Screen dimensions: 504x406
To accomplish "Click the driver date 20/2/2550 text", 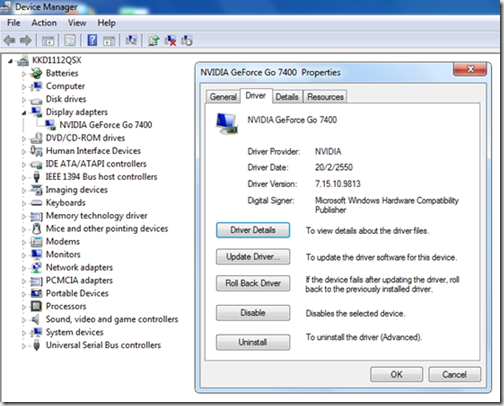I will (x=334, y=167).
